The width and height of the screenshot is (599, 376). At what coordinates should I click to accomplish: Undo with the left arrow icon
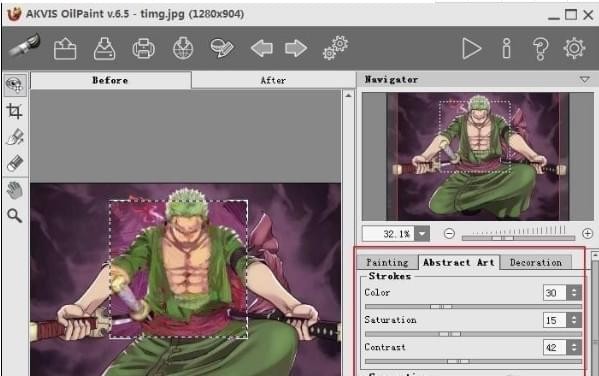262,49
